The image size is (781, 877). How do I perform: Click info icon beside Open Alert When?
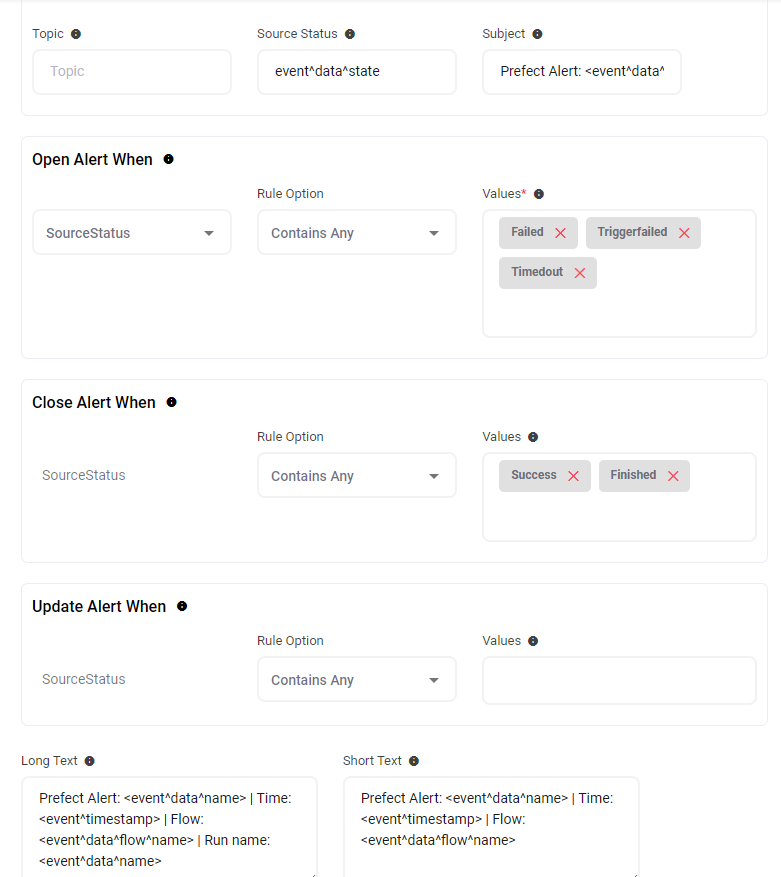[x=168, y=159]
